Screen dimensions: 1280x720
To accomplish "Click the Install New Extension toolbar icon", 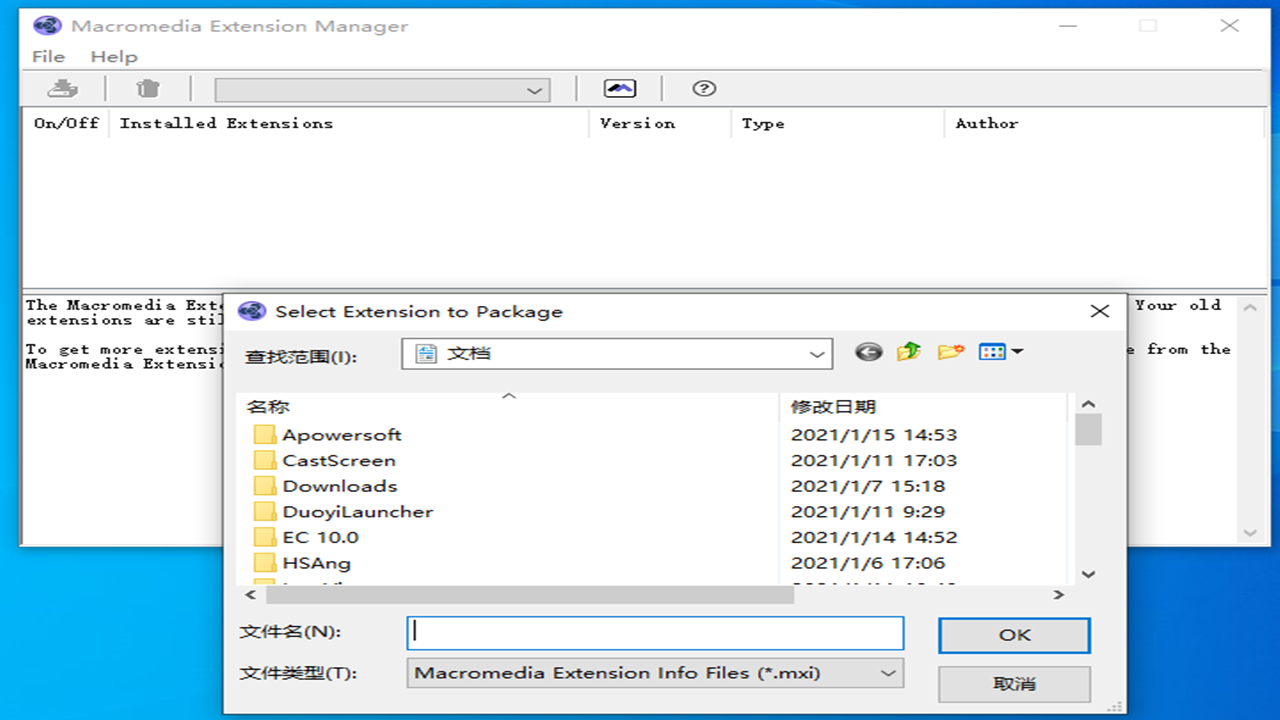I will click(63, 89).
